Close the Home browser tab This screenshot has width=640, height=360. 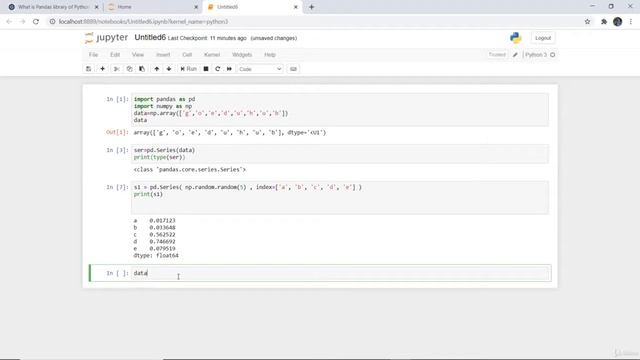coord(196,7)
